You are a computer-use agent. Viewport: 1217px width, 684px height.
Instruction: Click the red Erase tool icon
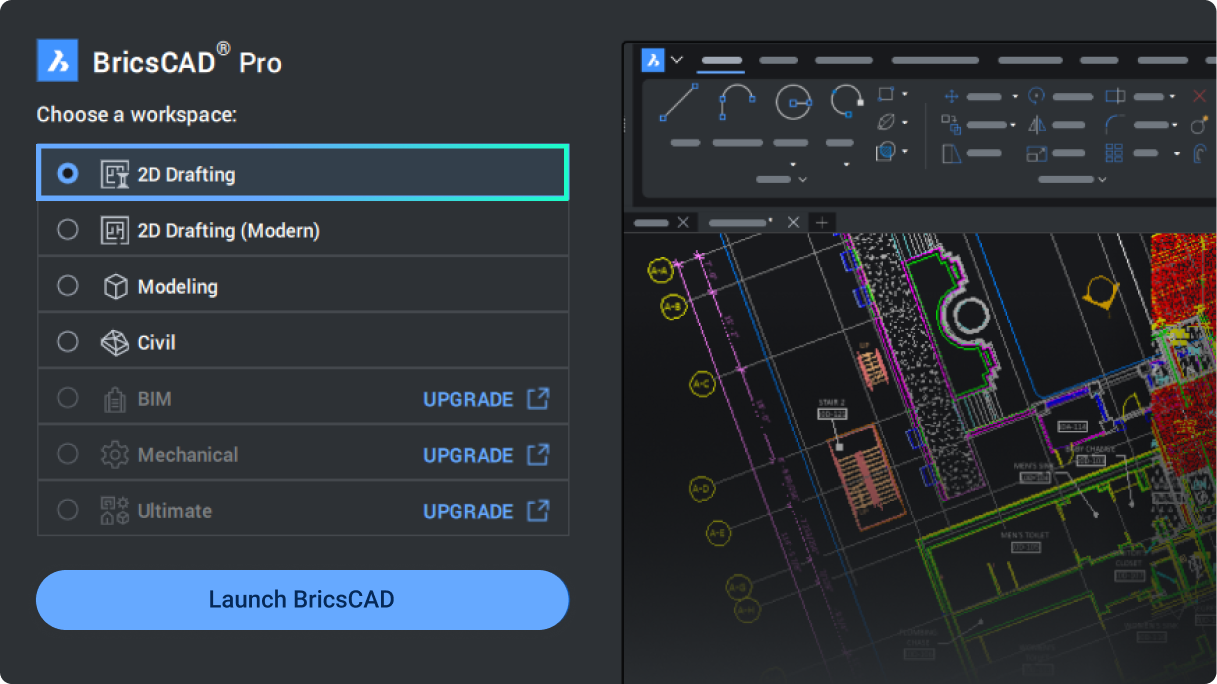coord(1199,97)
